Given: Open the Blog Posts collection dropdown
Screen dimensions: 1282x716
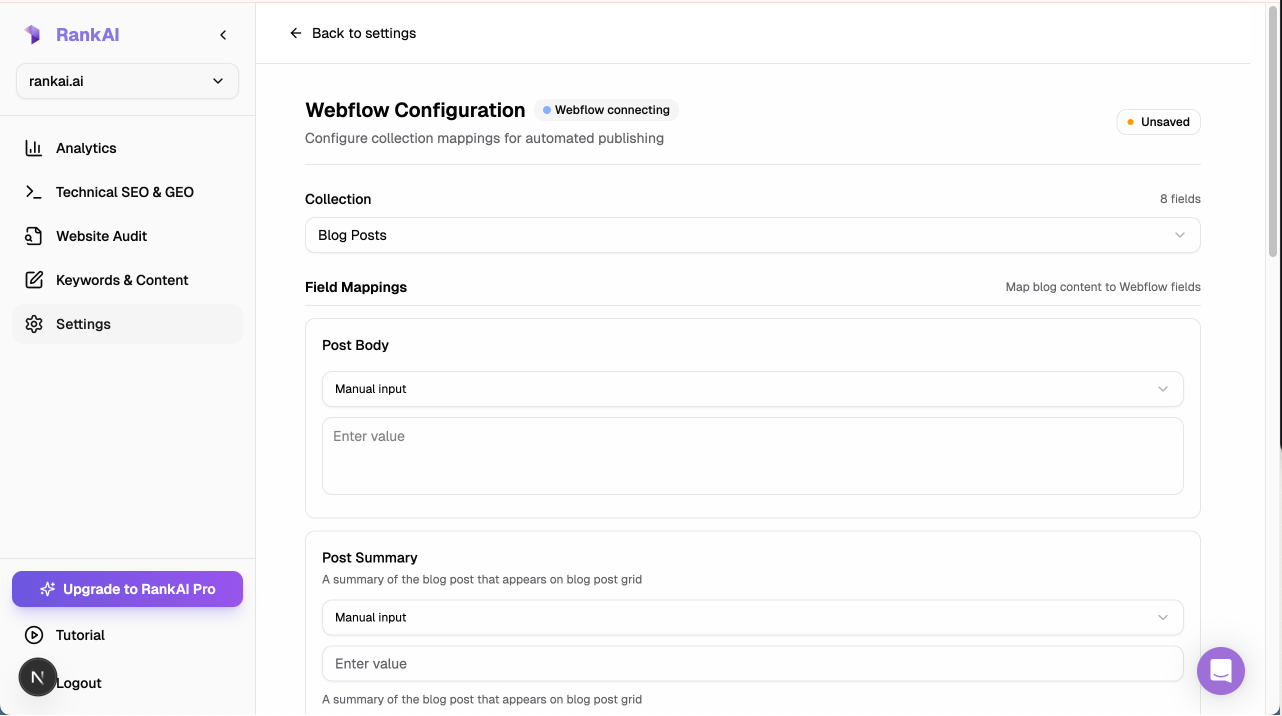Looking at the screenshot, I should tap(753, 235).
